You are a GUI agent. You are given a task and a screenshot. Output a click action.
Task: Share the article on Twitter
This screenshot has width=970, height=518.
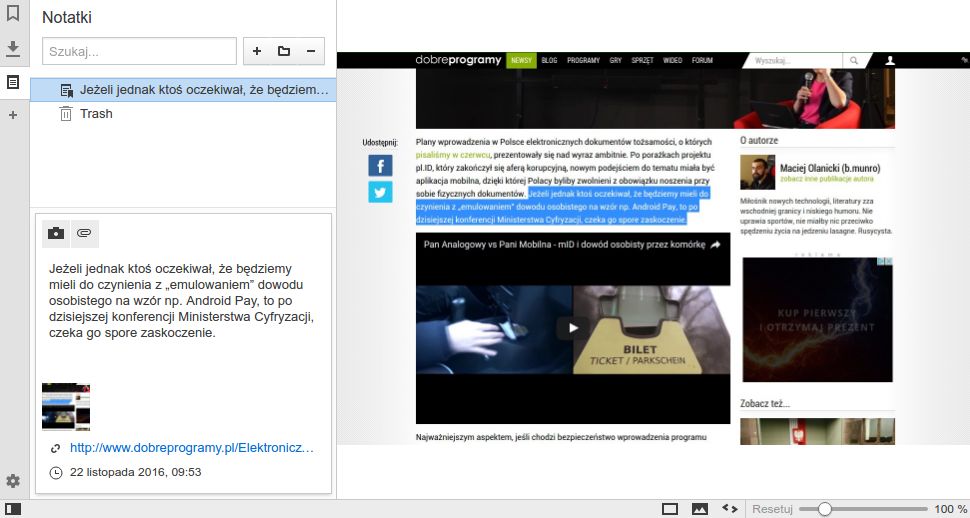pos(380,192)
